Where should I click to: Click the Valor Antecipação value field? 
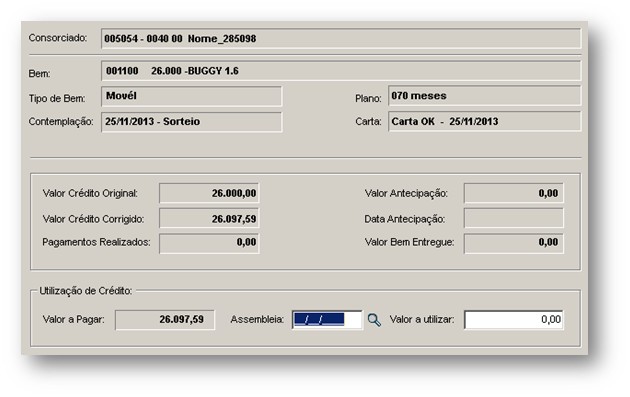tap(513, 193)
